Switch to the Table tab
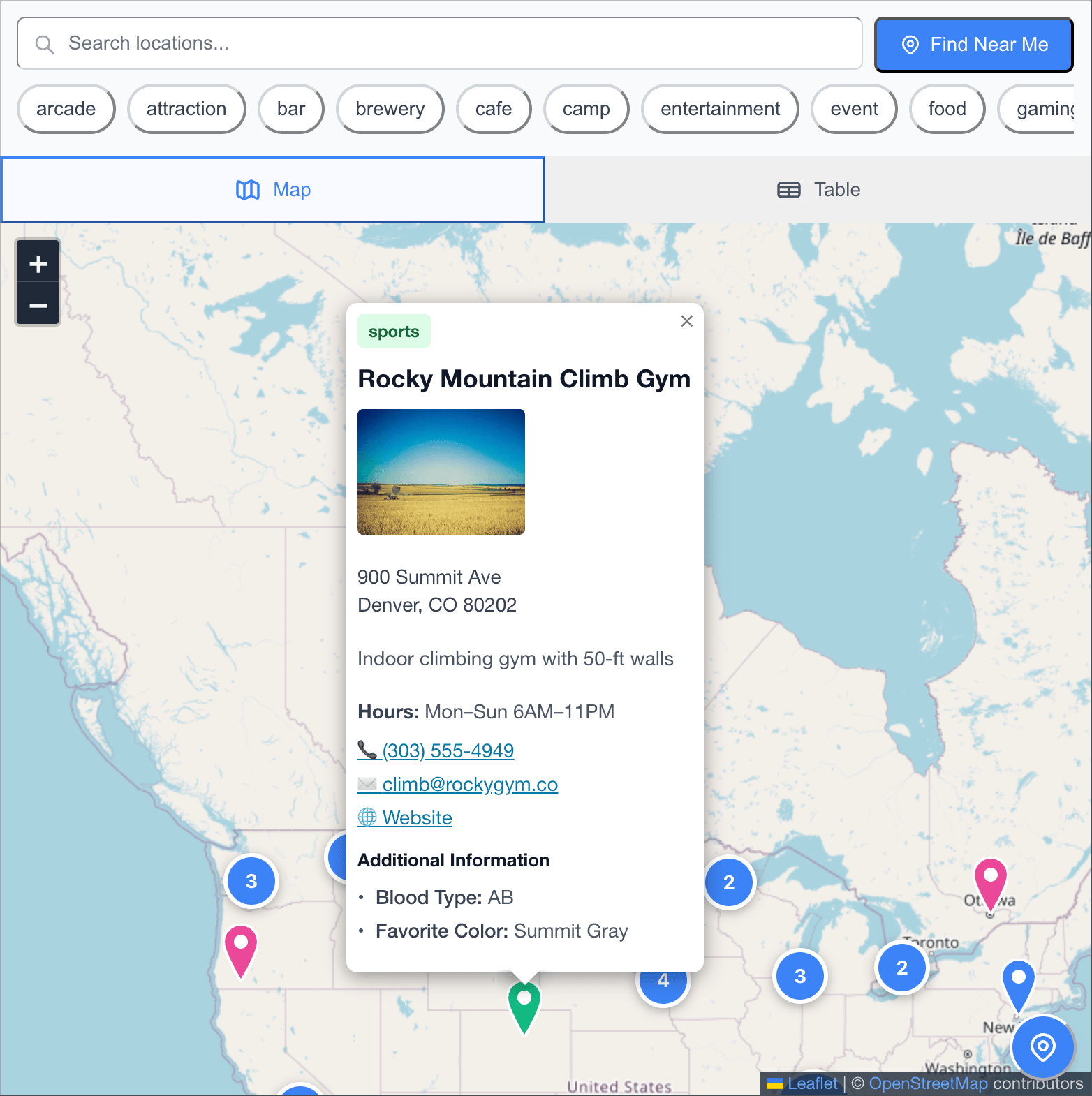1092x1096 pixels. click(x=818, y=190)
